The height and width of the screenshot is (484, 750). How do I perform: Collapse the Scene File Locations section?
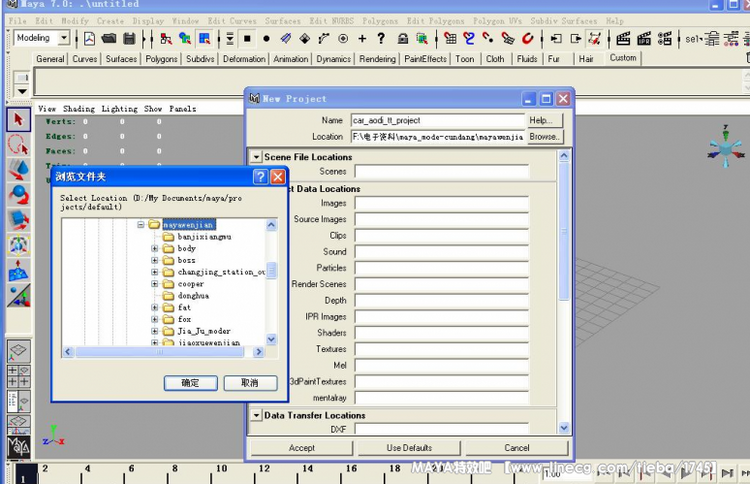point(256,157)
